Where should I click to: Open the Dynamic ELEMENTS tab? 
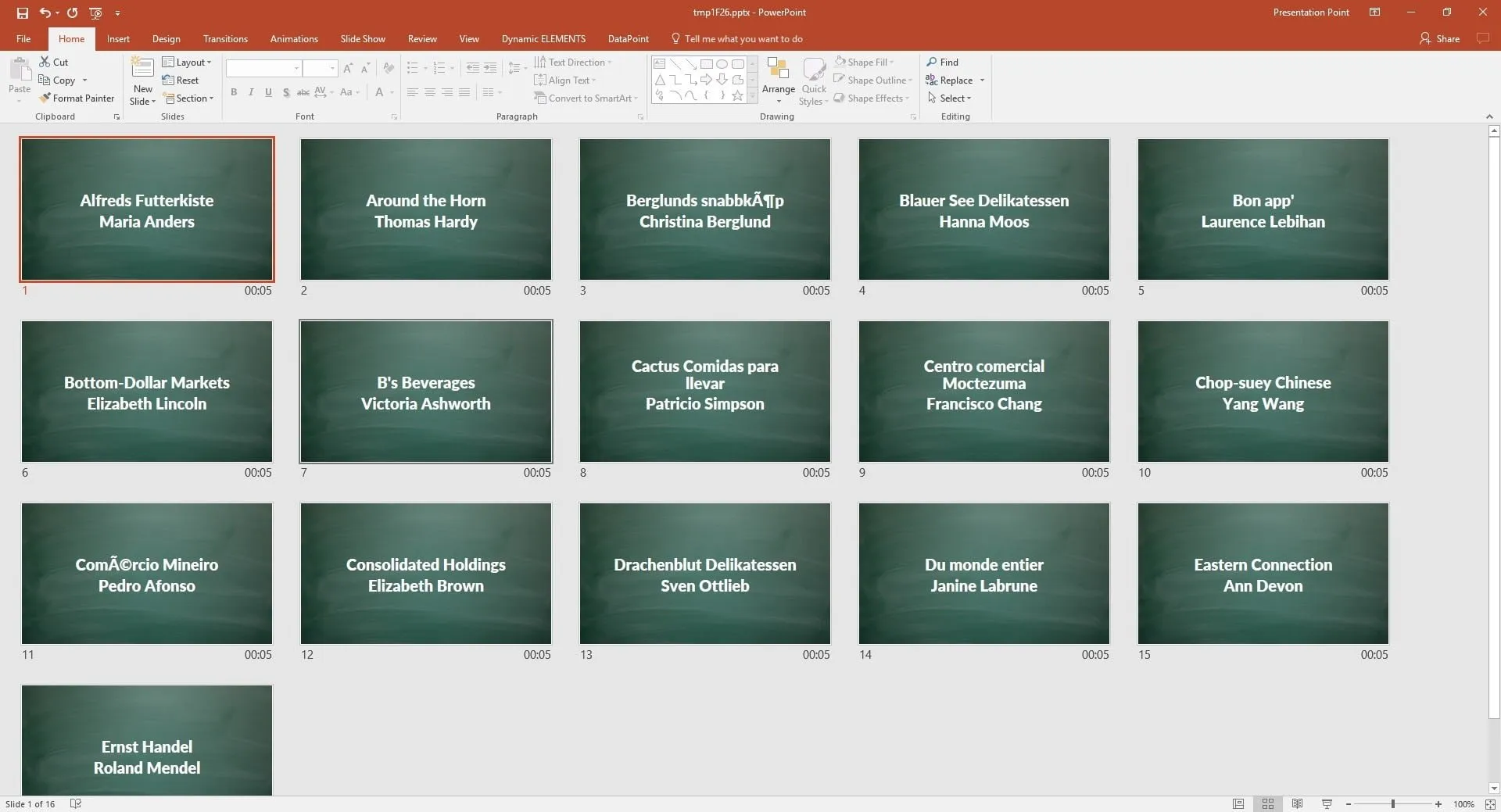[x=543, y=38]
